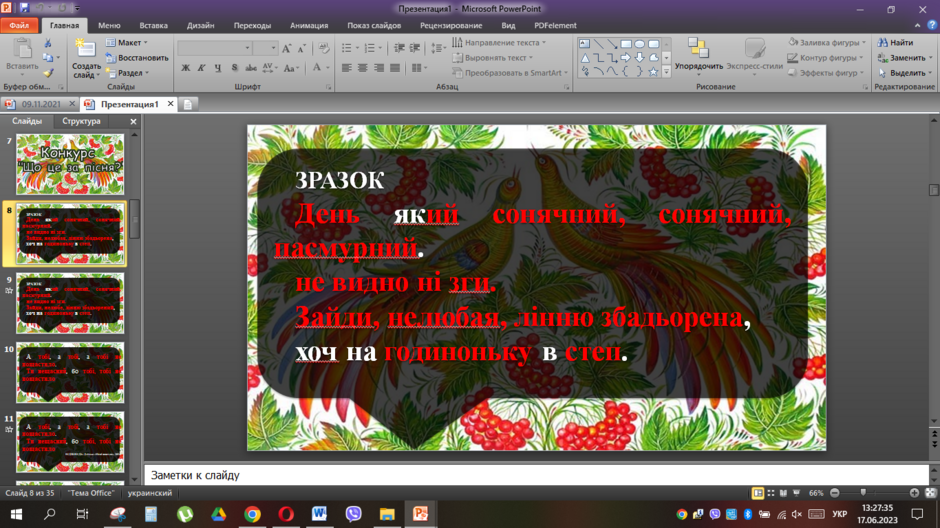Open the font size combo box
This screenshot has width=940, height=528.
265,48
